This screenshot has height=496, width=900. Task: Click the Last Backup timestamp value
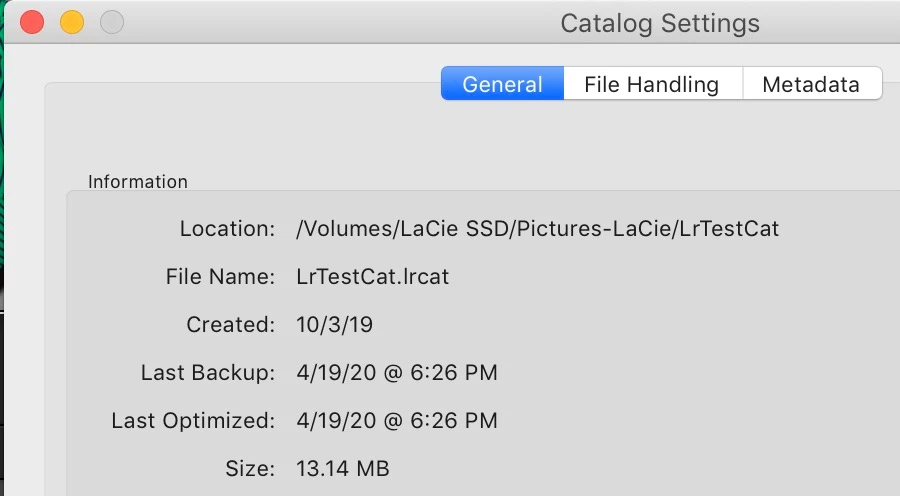click(397, 373)
